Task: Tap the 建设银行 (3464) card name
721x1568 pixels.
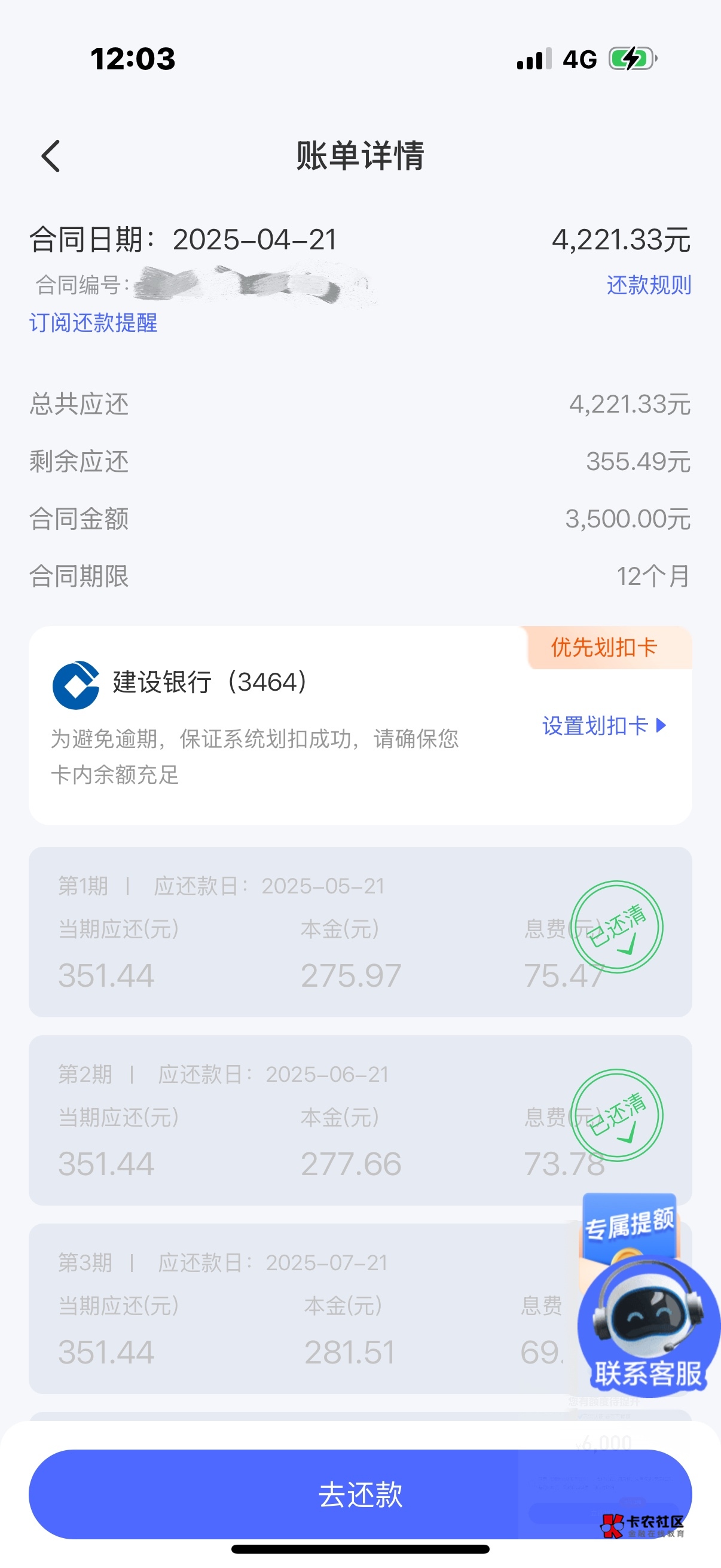Action: pyautogui.click(x=210, y=682)
